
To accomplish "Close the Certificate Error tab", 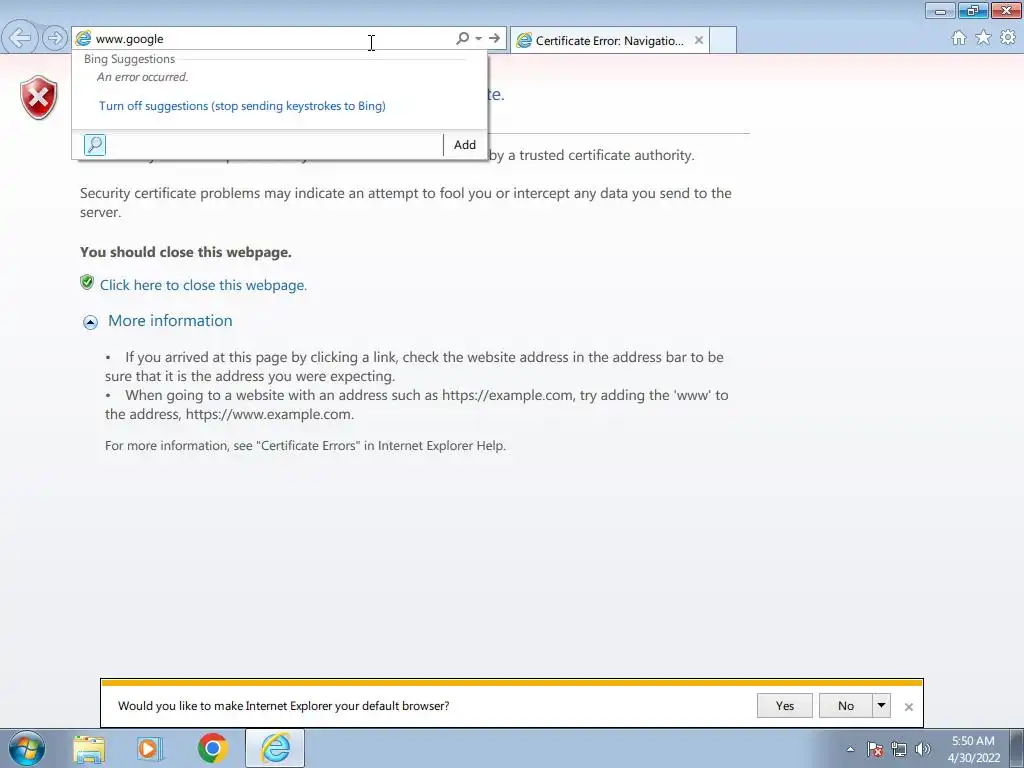I will [699, 40].
